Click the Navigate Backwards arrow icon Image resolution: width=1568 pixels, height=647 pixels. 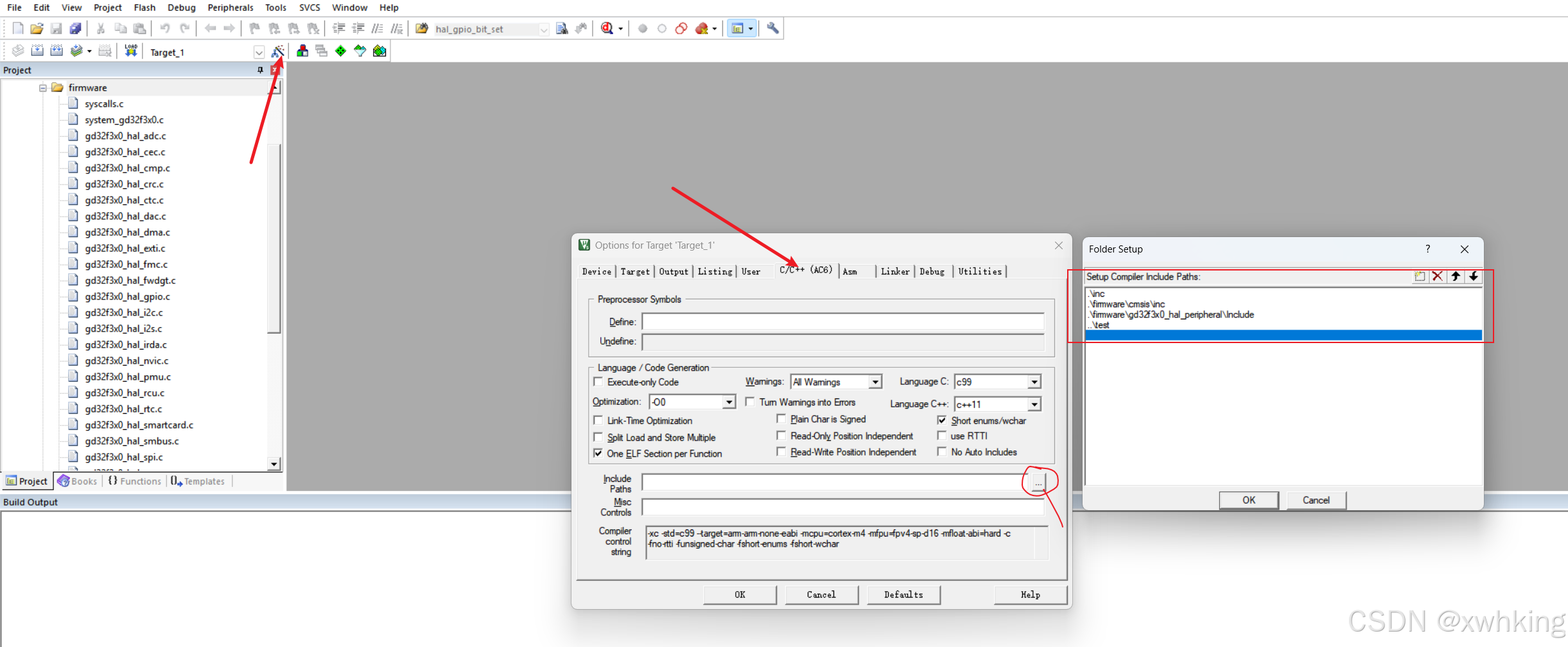[210, 28]
